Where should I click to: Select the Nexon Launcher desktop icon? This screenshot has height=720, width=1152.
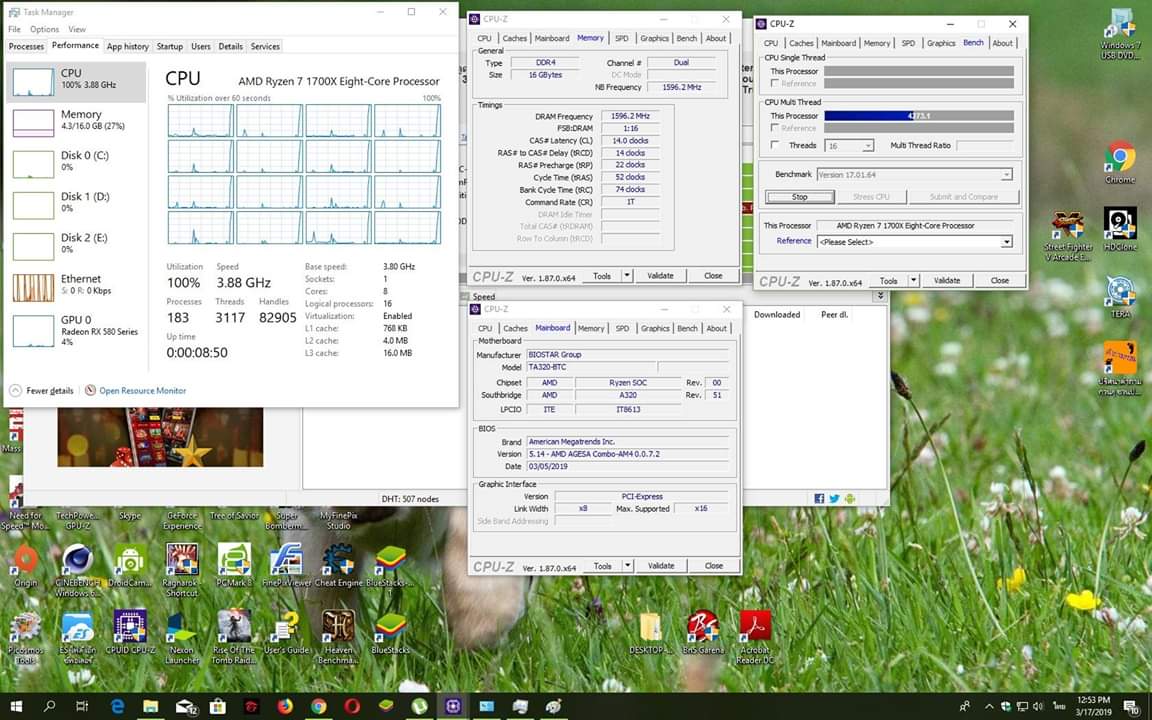(x=181, y=638)
